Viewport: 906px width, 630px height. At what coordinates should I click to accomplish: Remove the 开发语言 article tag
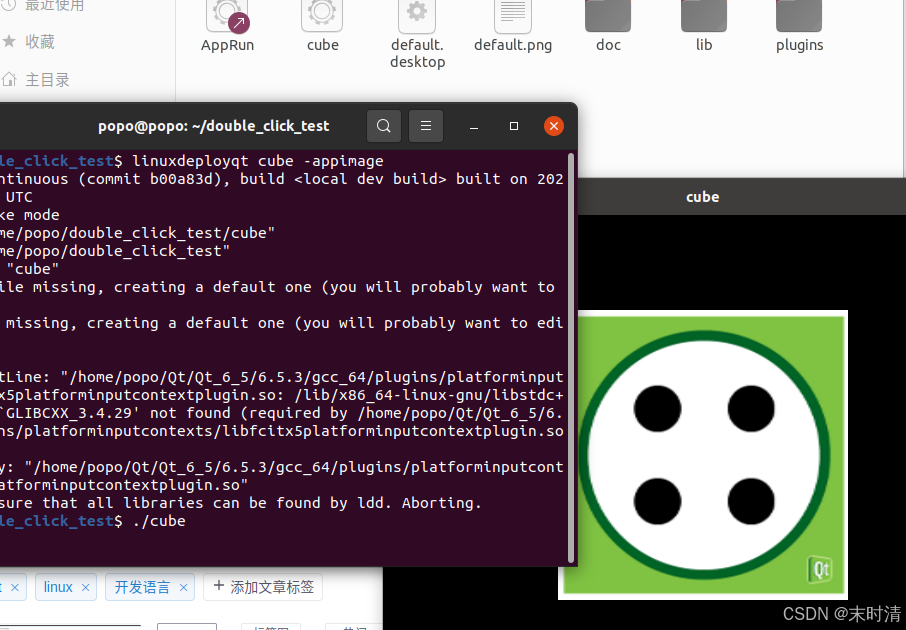[x=183, y=587]
